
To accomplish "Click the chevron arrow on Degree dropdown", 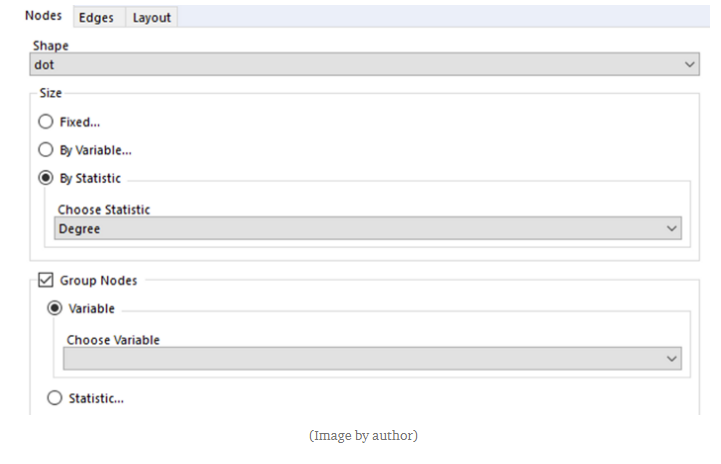I will tap(672, 229).
